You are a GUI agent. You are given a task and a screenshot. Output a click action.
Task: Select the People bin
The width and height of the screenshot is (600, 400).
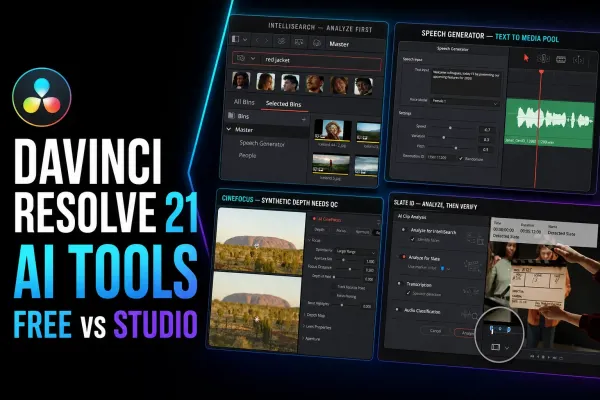pos(247,155)
